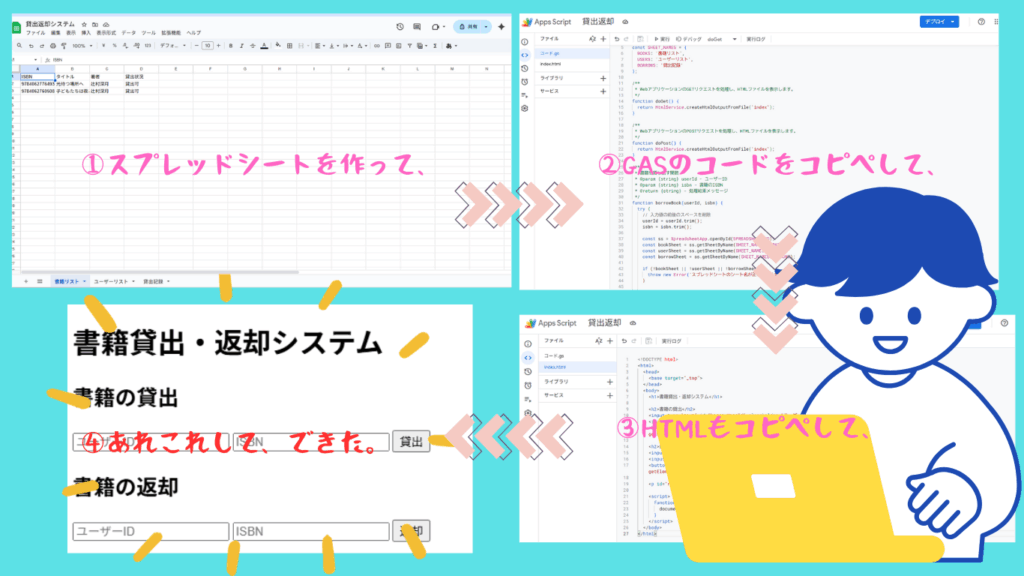Open the comments icon in Sheets header

(418, 27)
